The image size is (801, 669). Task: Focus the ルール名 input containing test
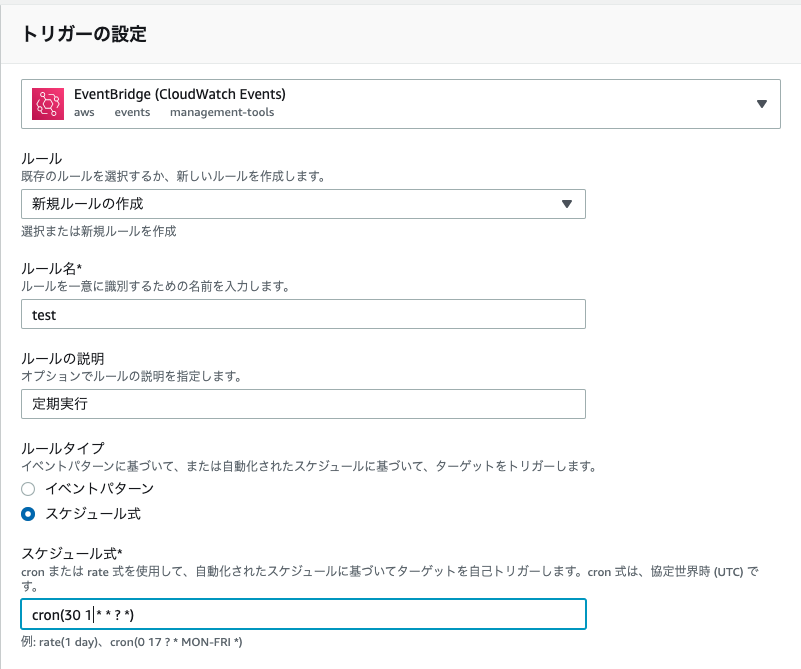click(303, 314)
